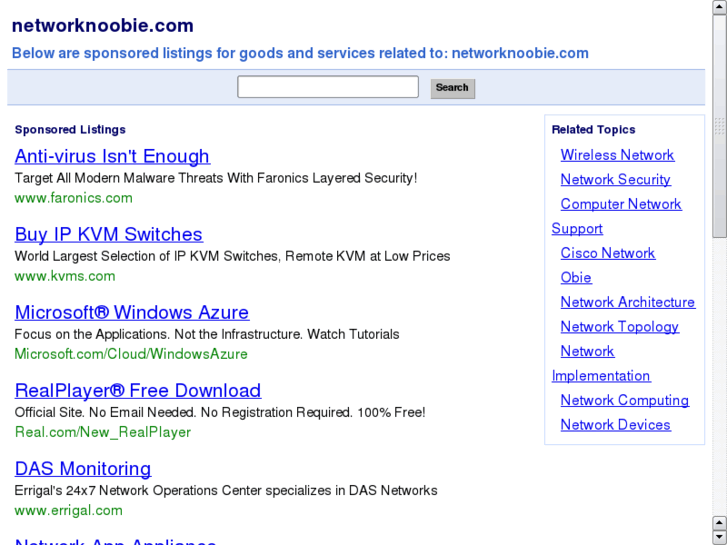Viewport: 727px width, 545px height.
Task: Select Network Computing related topic
Action: click(625, 400)
